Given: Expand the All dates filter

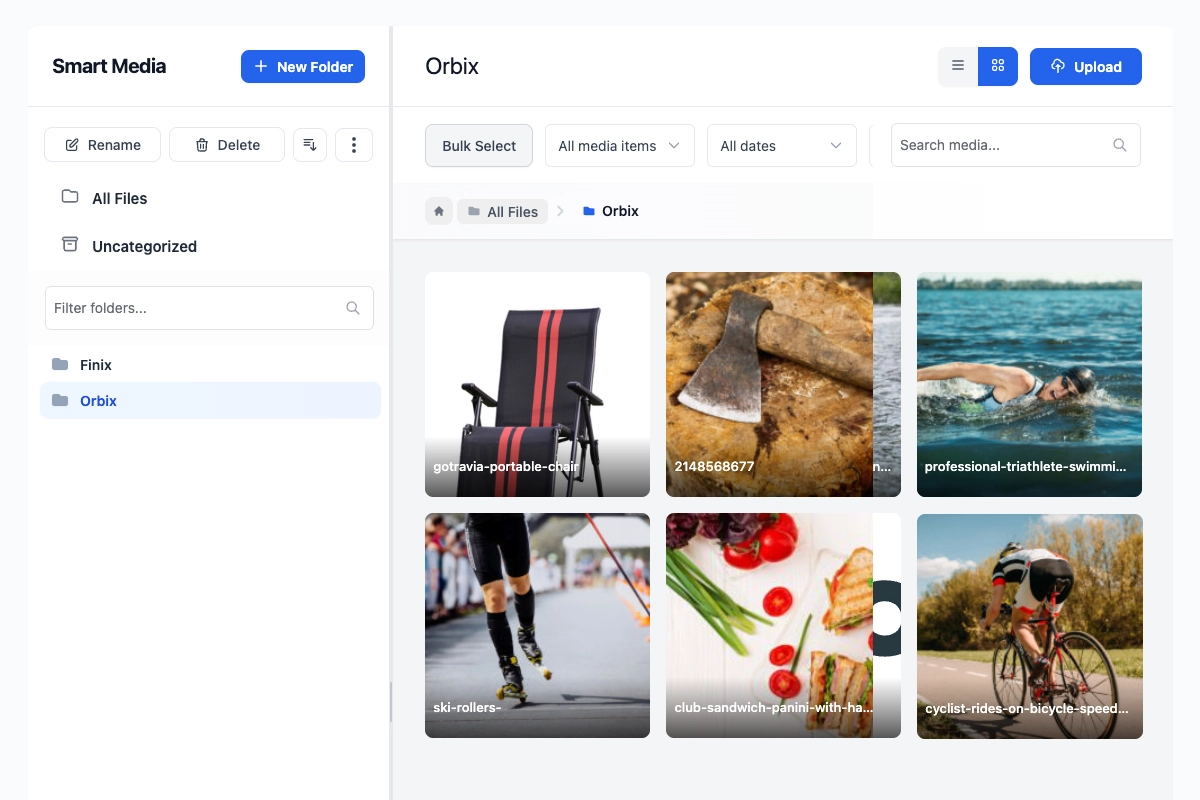Looking at the screenshot, I should point(781,145).
